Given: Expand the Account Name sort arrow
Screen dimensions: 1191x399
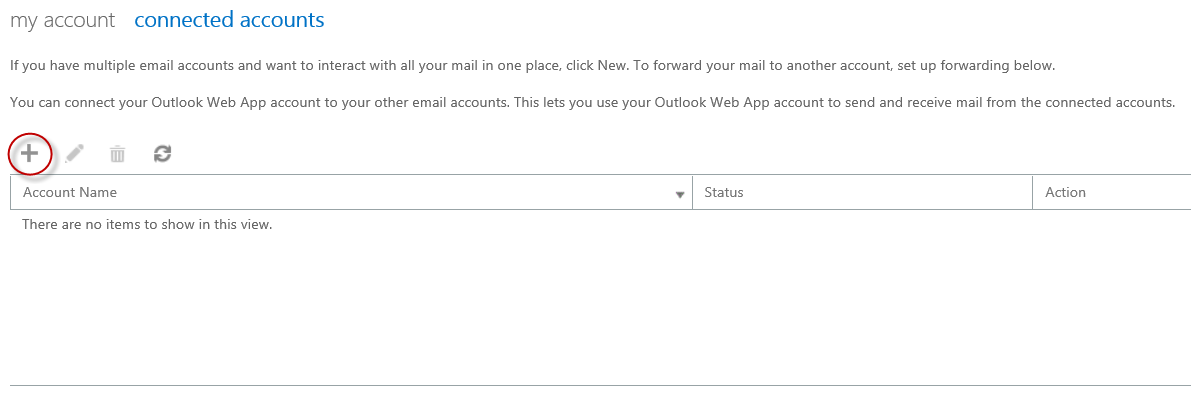Looking at the screenshot, I should click(680, 195).
